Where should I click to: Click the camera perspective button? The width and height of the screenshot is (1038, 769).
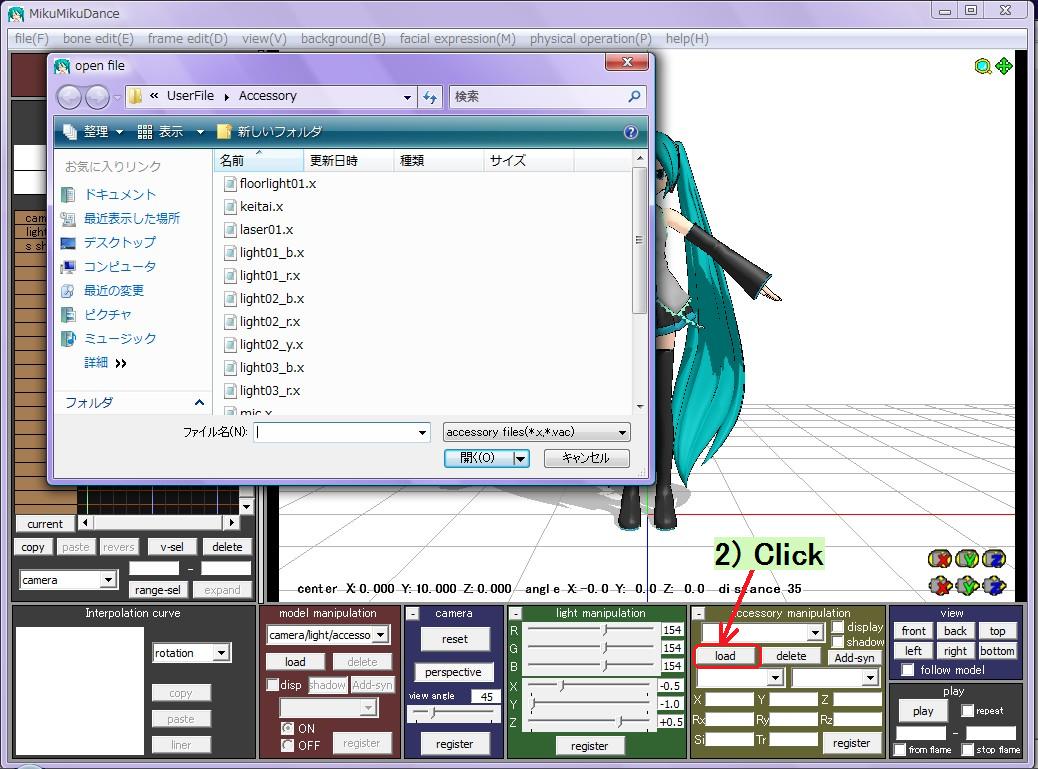click(x=453, y=672)
